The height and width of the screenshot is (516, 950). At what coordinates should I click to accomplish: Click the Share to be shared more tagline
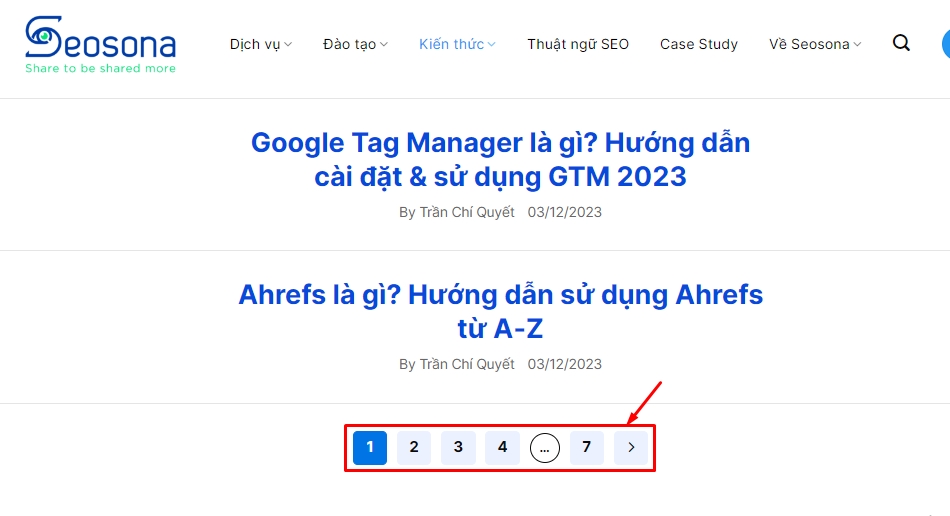tap(101, 68)
